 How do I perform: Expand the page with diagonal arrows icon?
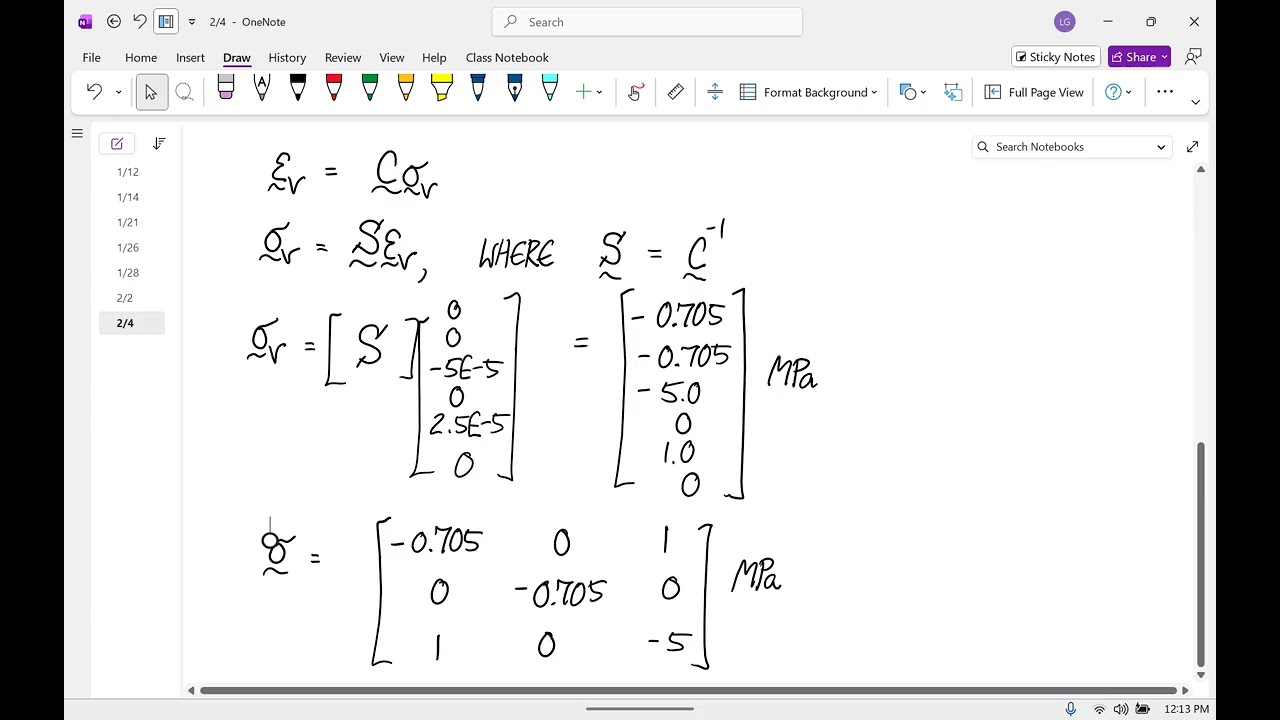(x=1192, y=147)
